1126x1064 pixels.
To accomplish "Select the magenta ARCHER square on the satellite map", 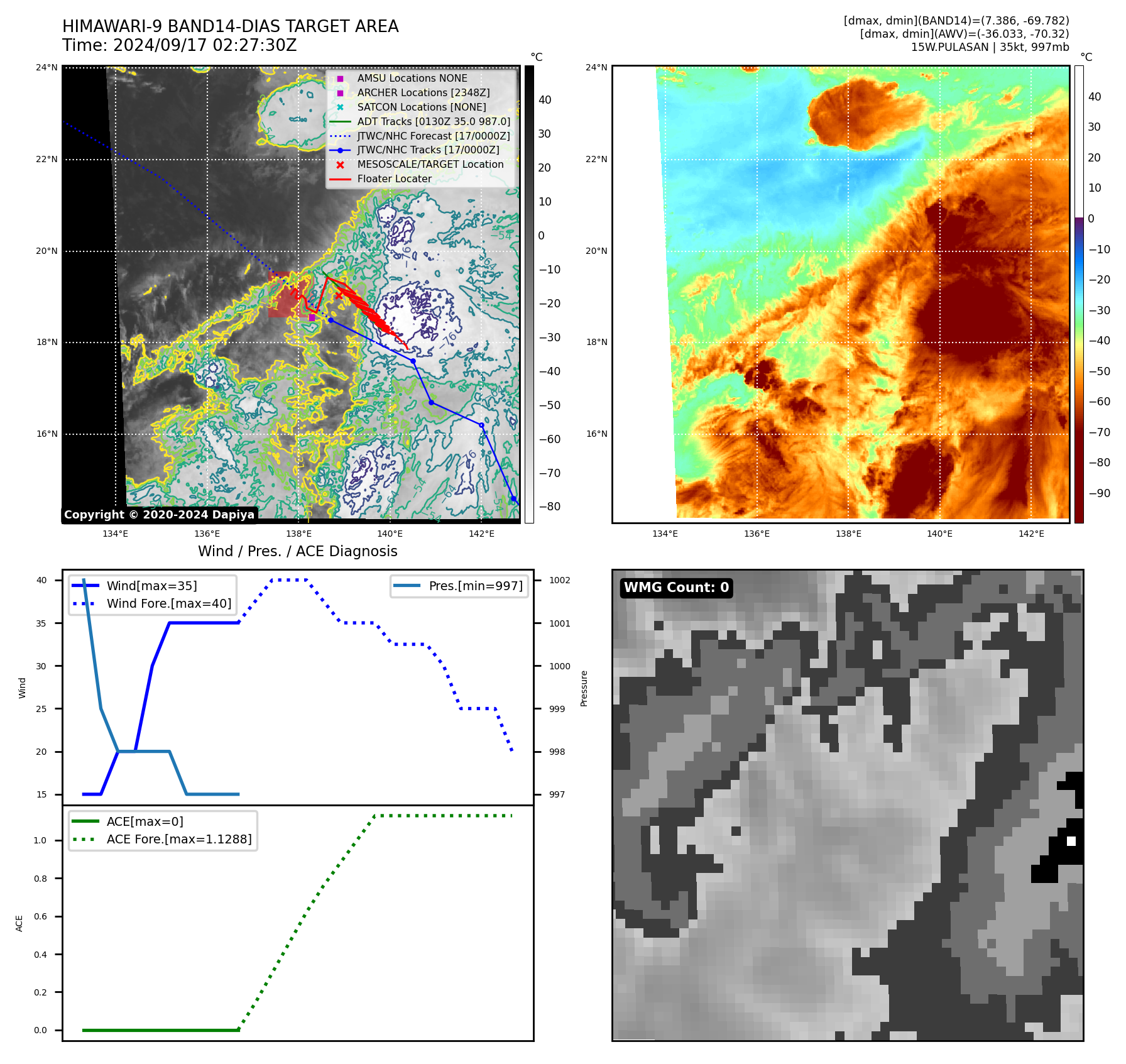I will [x=312, y=318].
